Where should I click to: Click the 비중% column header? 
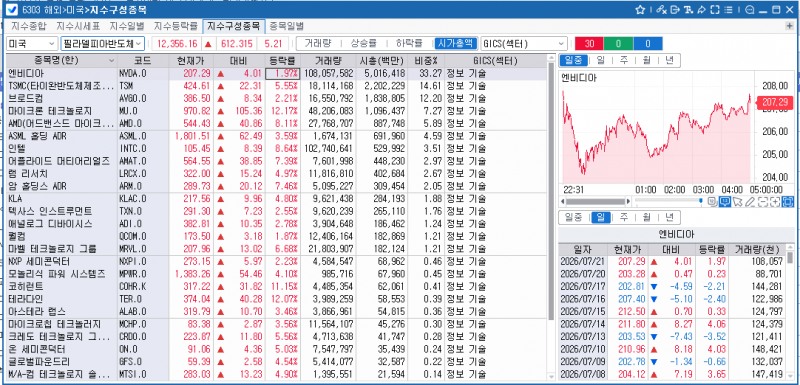(x=427, y=61)
